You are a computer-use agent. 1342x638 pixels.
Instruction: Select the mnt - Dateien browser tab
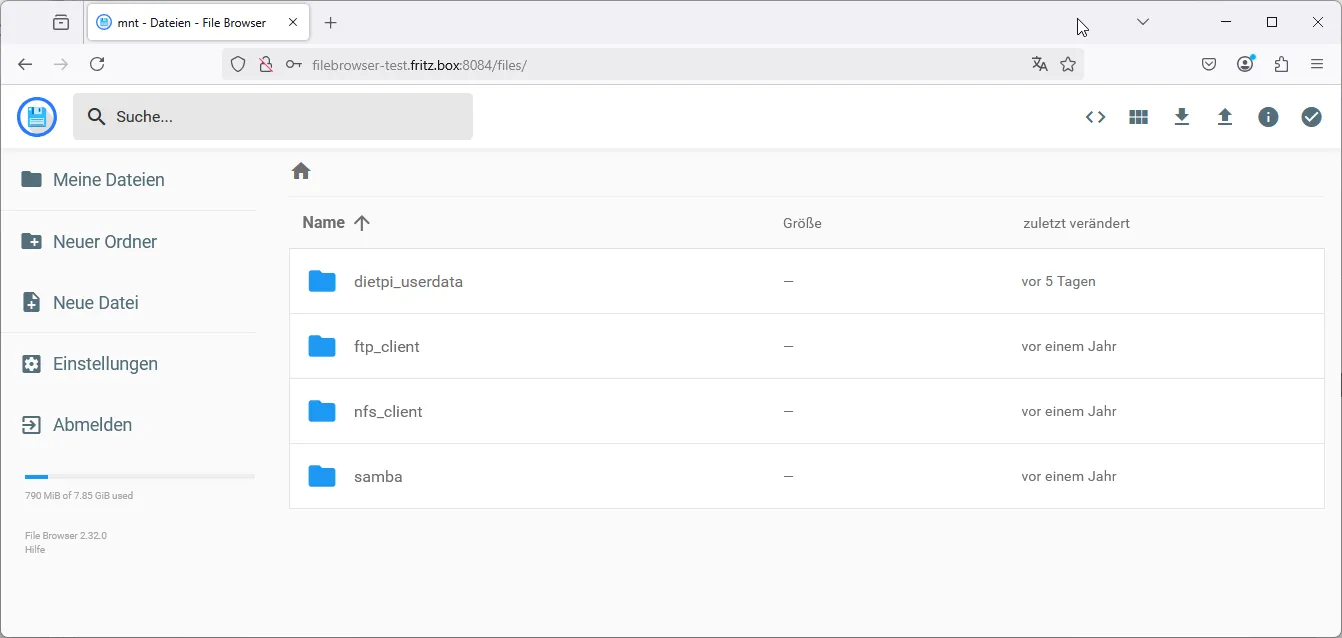190,21
